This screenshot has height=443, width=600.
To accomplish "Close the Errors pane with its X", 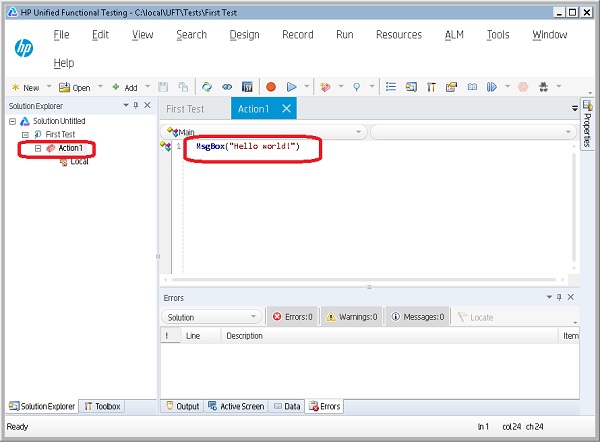I will (x=571, y=297).
